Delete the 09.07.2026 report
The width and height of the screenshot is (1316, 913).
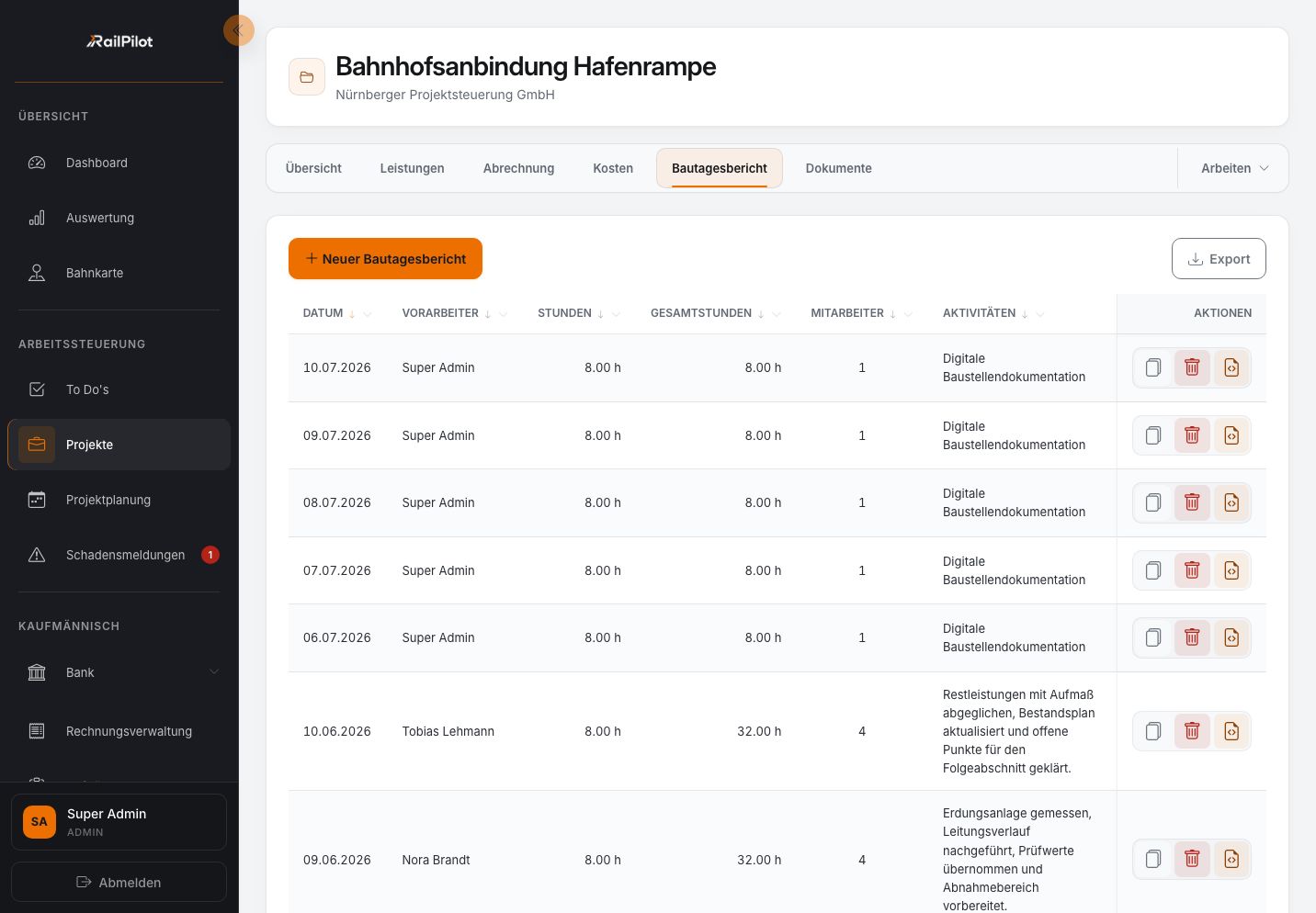click(1192, 435)
